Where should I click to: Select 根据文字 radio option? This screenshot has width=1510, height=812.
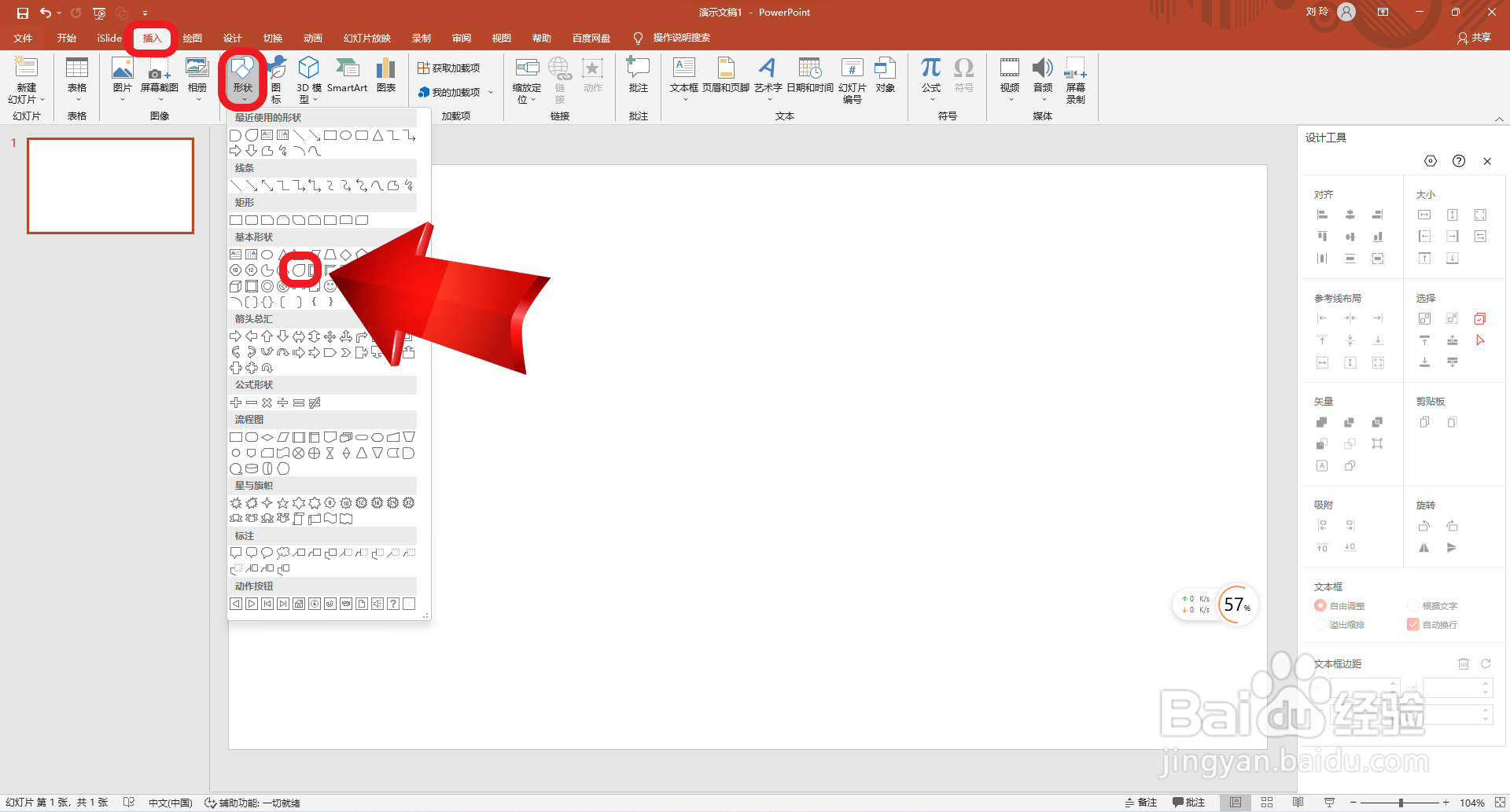1413,605
